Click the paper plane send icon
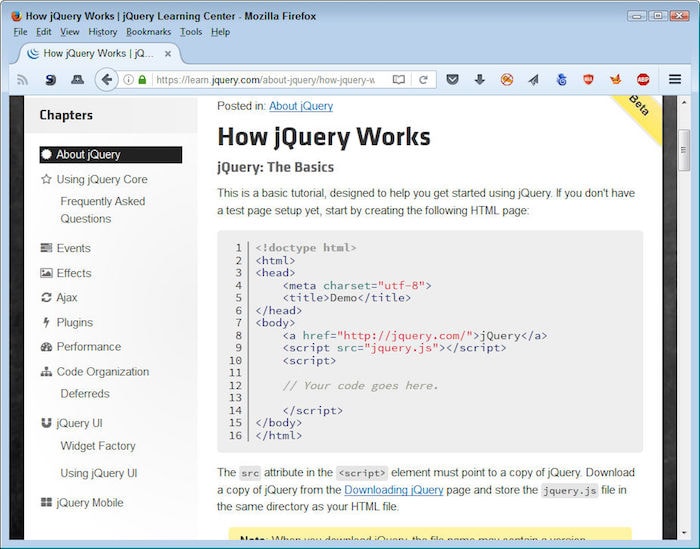The height and width of the screenshot is (549, 700). (x=533, y=80)
